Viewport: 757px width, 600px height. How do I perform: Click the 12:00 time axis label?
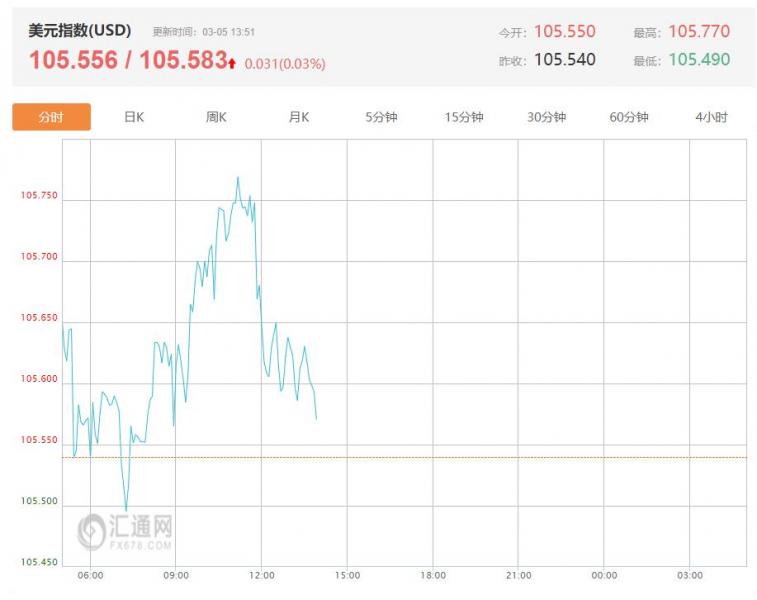[x=261, y=576]
